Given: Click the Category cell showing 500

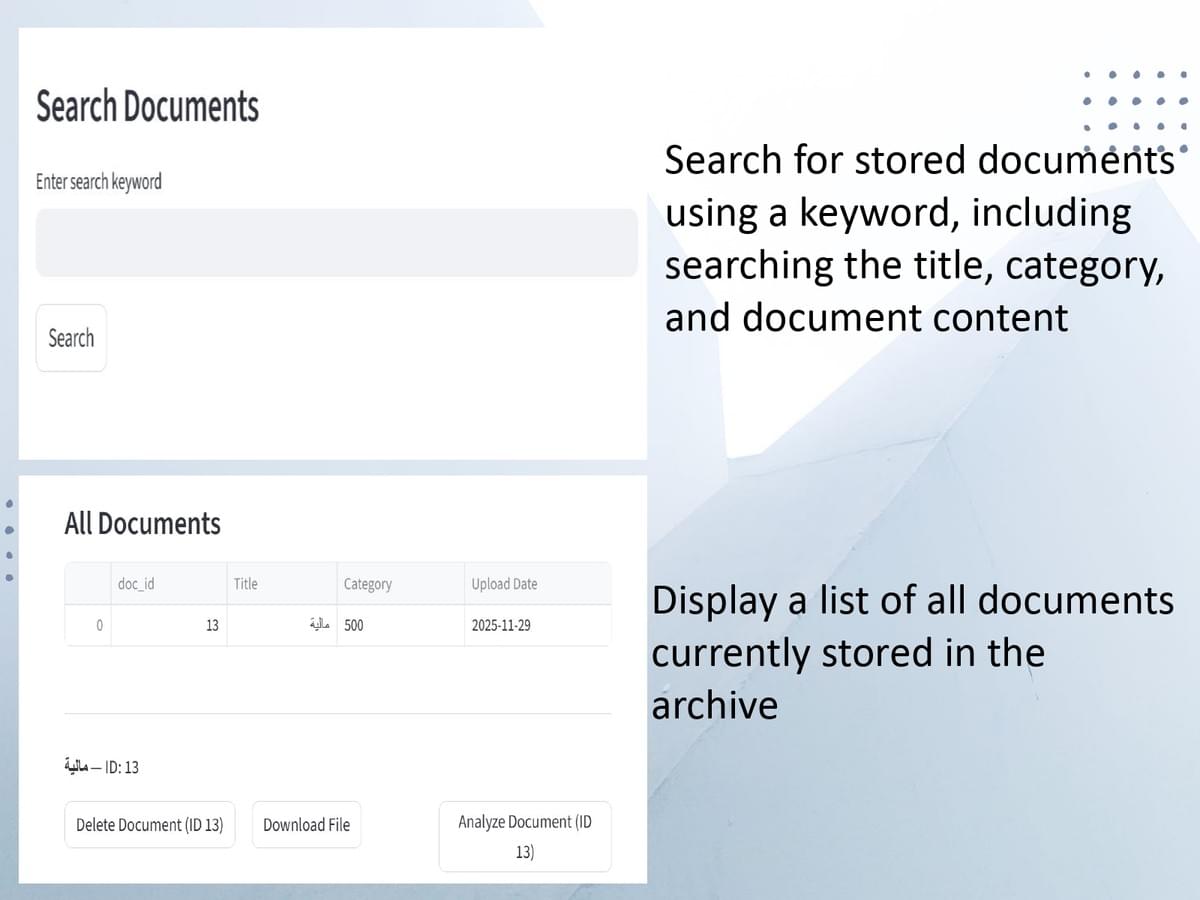Looking at the screenshot, I should [401, 626].
